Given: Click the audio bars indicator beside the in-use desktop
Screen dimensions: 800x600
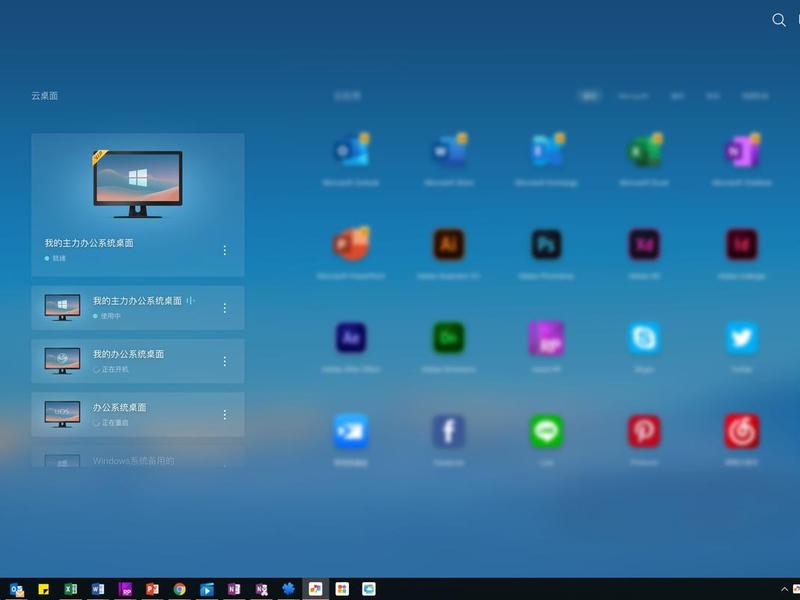Looking at the screenshot, I should [190, 301].
